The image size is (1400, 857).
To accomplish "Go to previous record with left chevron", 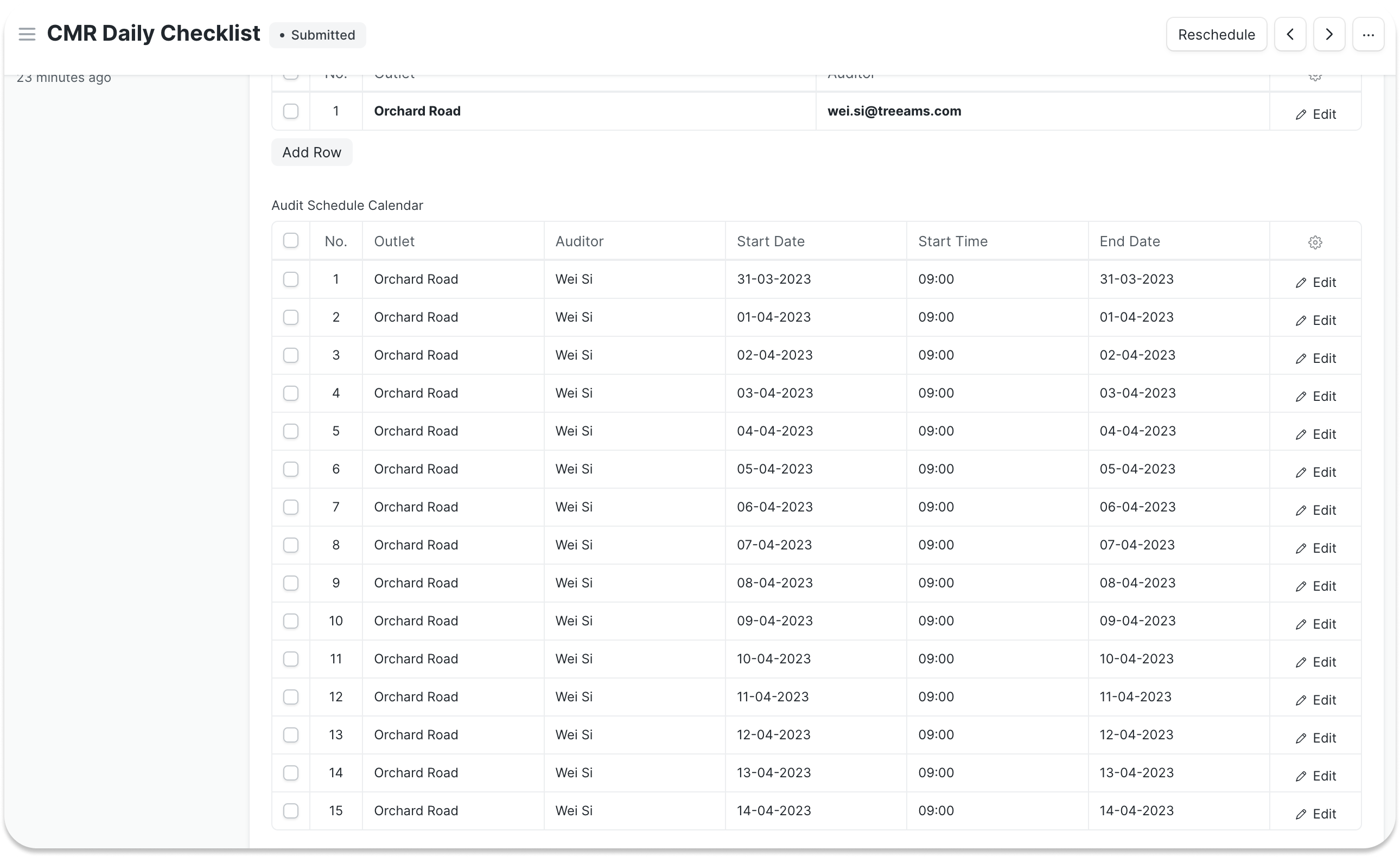I will click(x=1290, y=35).
